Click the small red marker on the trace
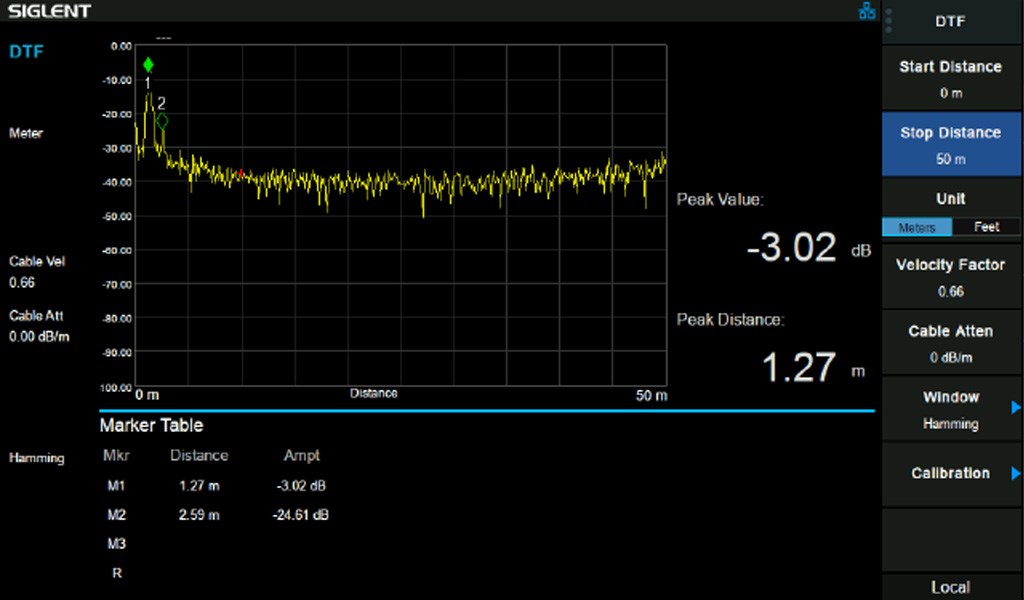 241,174
